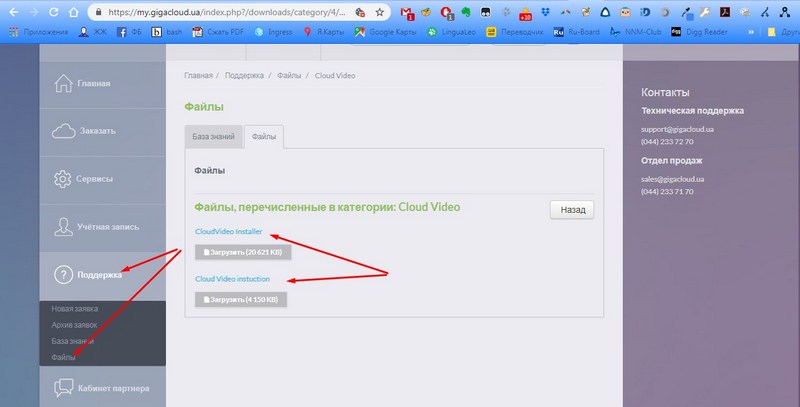
Task: Open the Adobe Acrobat PDF extension
Action: tap(724, 12)
